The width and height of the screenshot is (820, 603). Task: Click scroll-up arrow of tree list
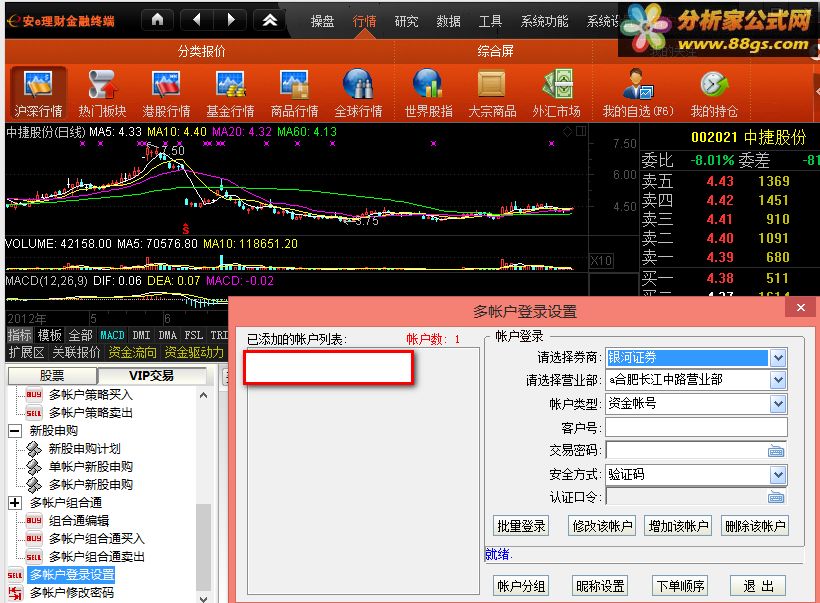203,395
